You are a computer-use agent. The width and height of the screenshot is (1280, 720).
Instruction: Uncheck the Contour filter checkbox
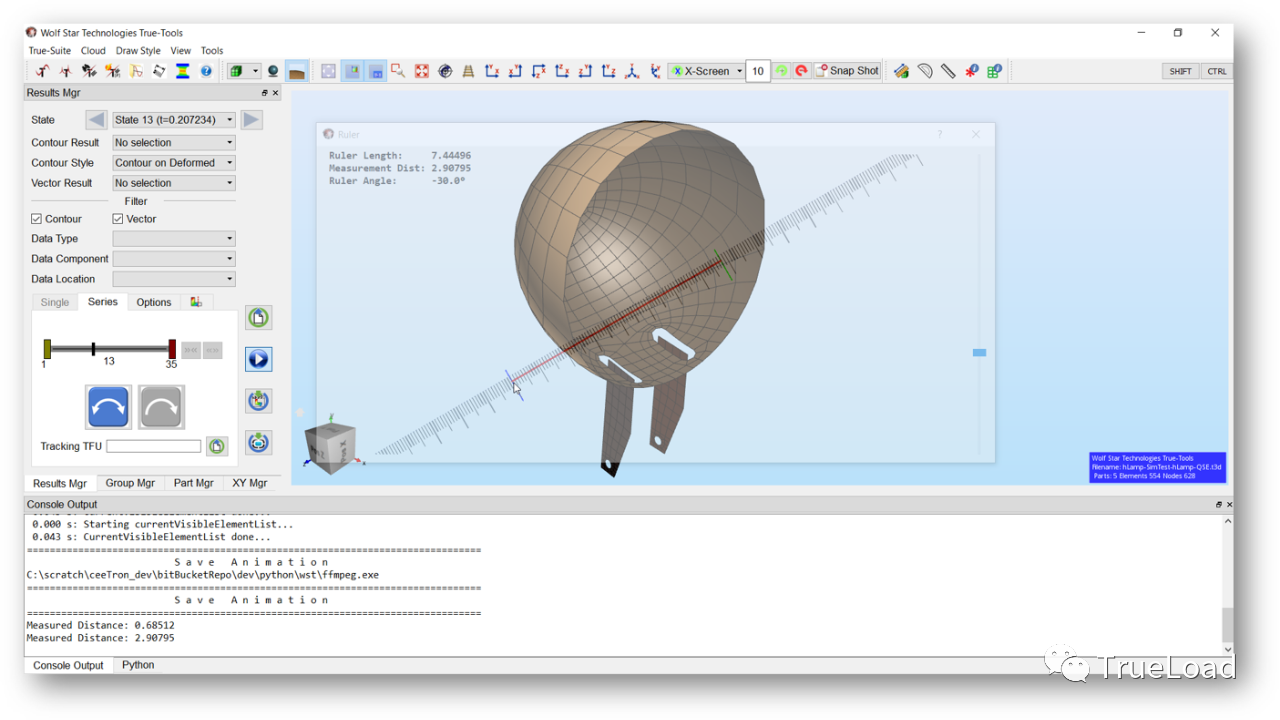[x=37, y=219]
